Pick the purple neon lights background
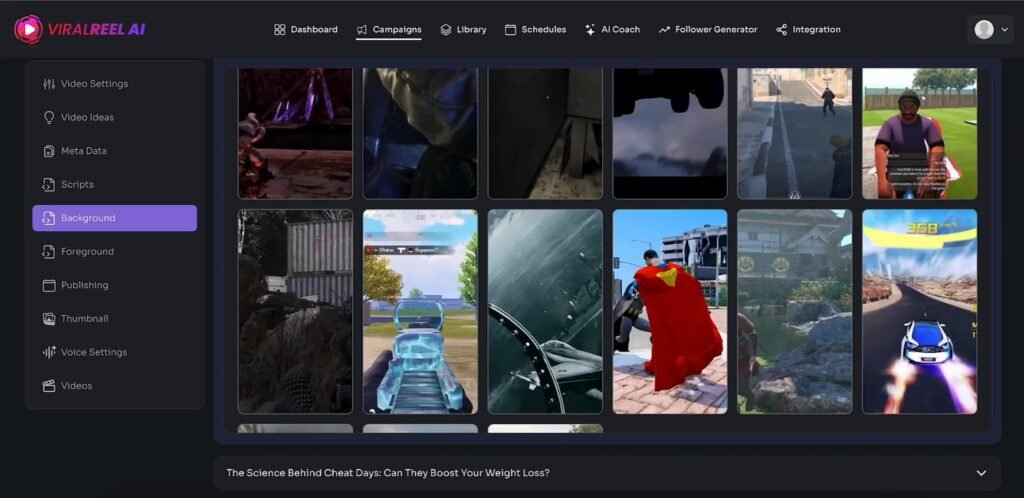The height and width of the screenshot is (498, 1024). pyautogui.click(x=295, y=133)
